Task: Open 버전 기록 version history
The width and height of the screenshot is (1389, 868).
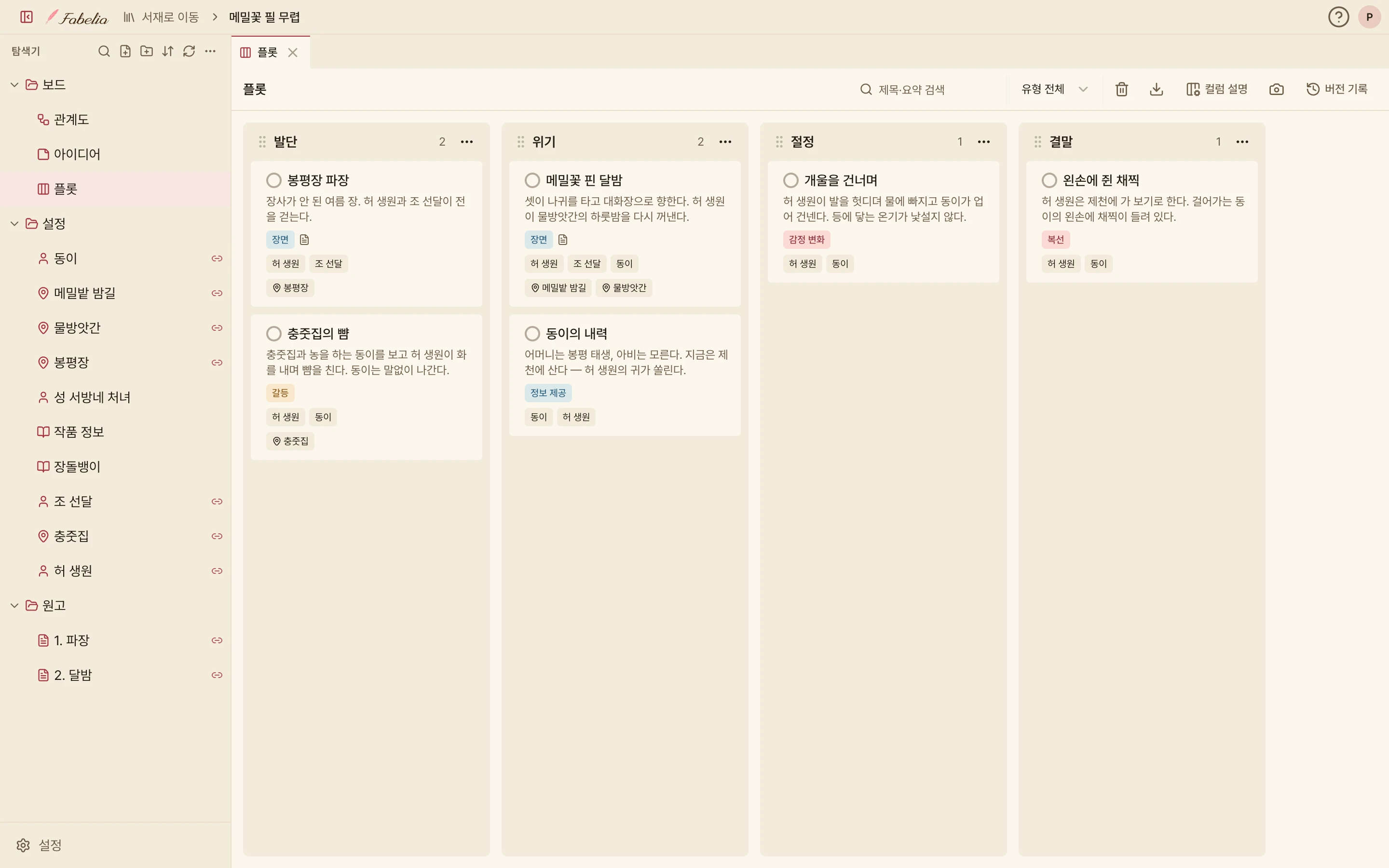Action: pyautogui.click(x=1337, y=89)
